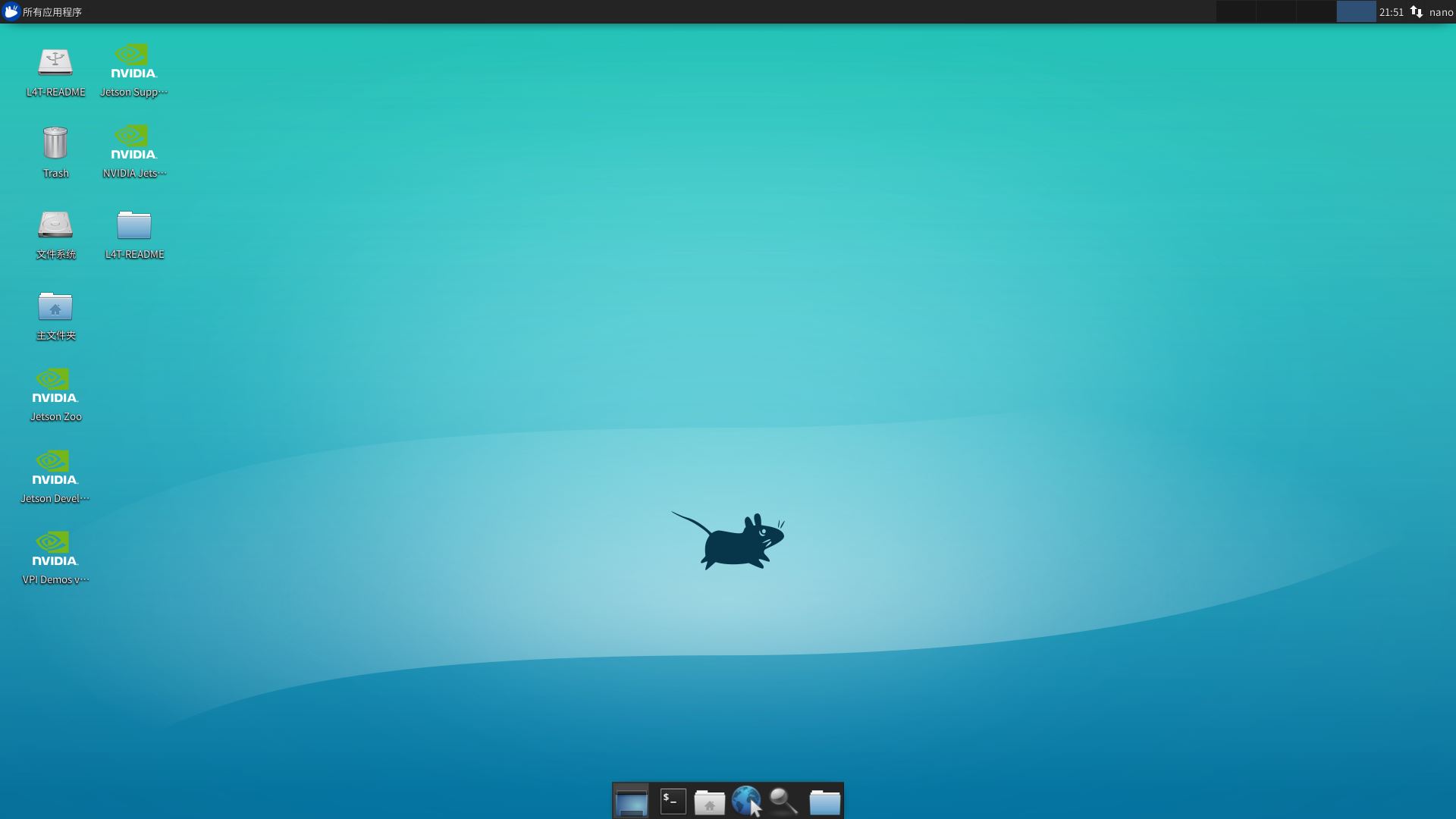Open the NVIDIA Jetson shortcut beside Trash

pyautogui.click(x=133, y=143)
